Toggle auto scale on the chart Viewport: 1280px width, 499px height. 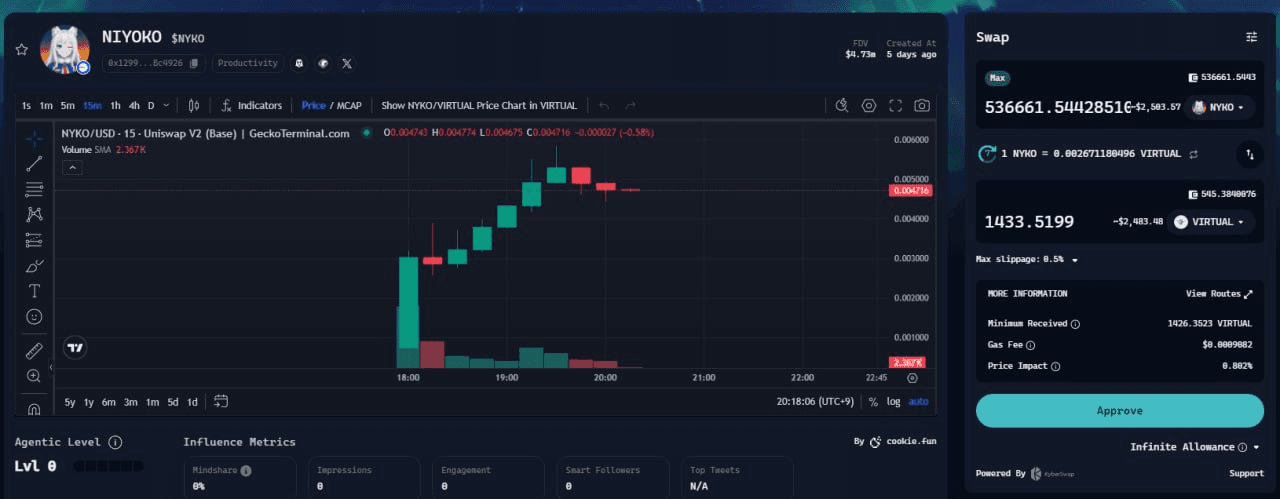coord(919,402)
